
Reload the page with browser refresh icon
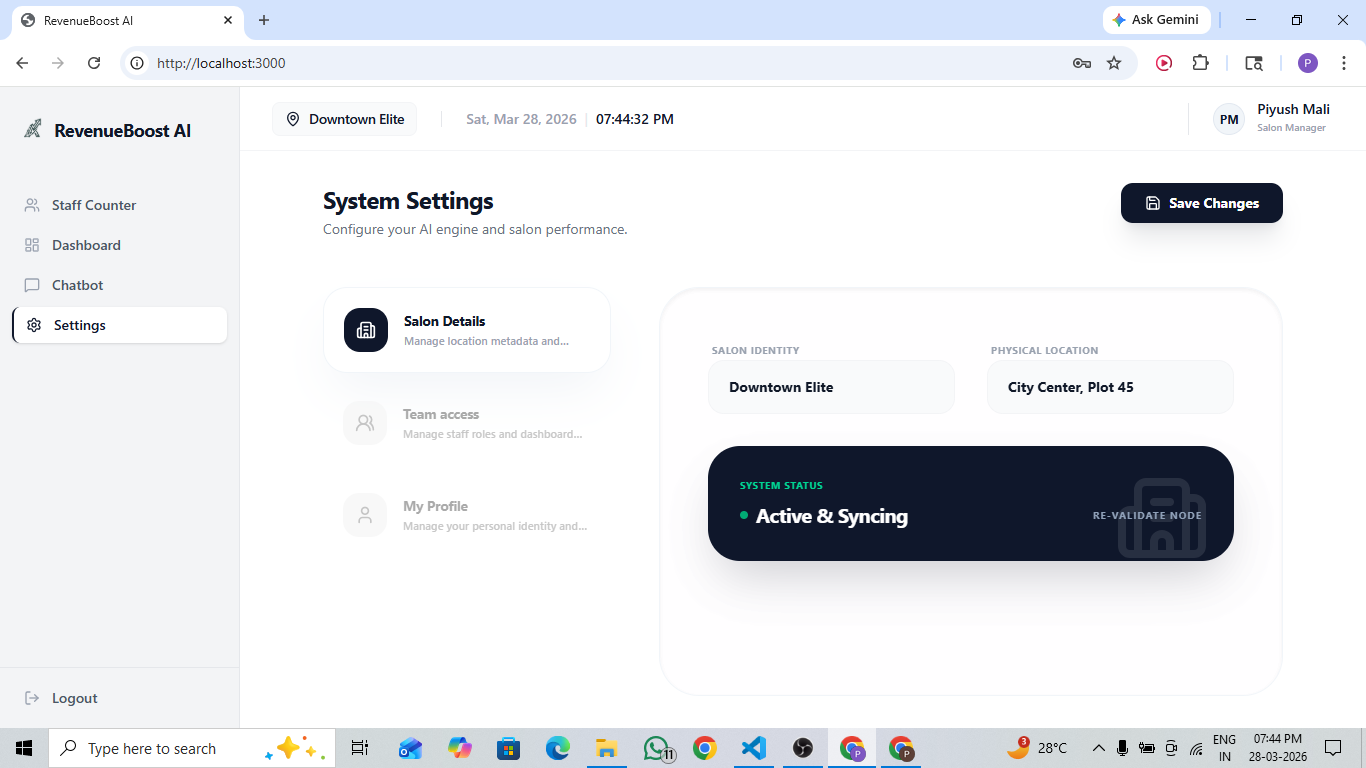pos(94,63)
